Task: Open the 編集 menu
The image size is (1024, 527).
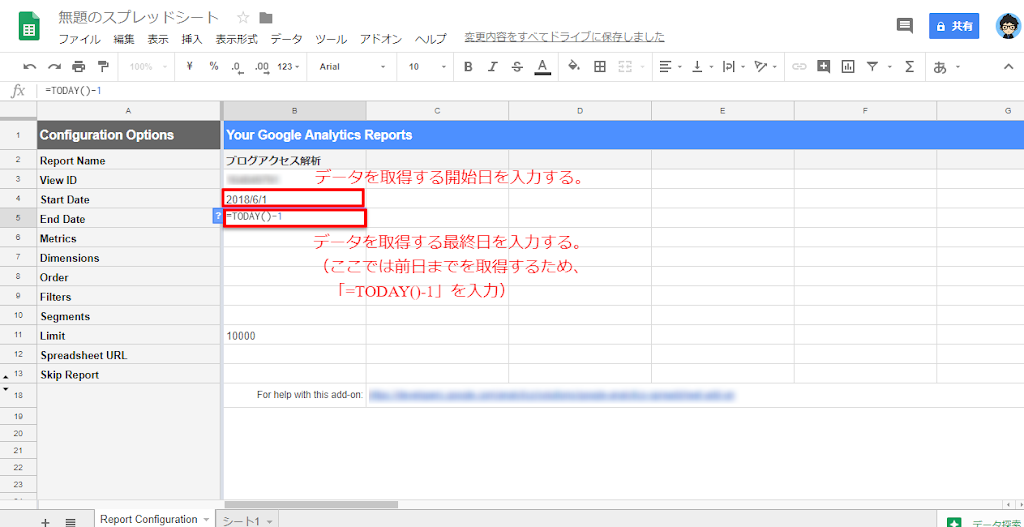Action: click(124, 39)
